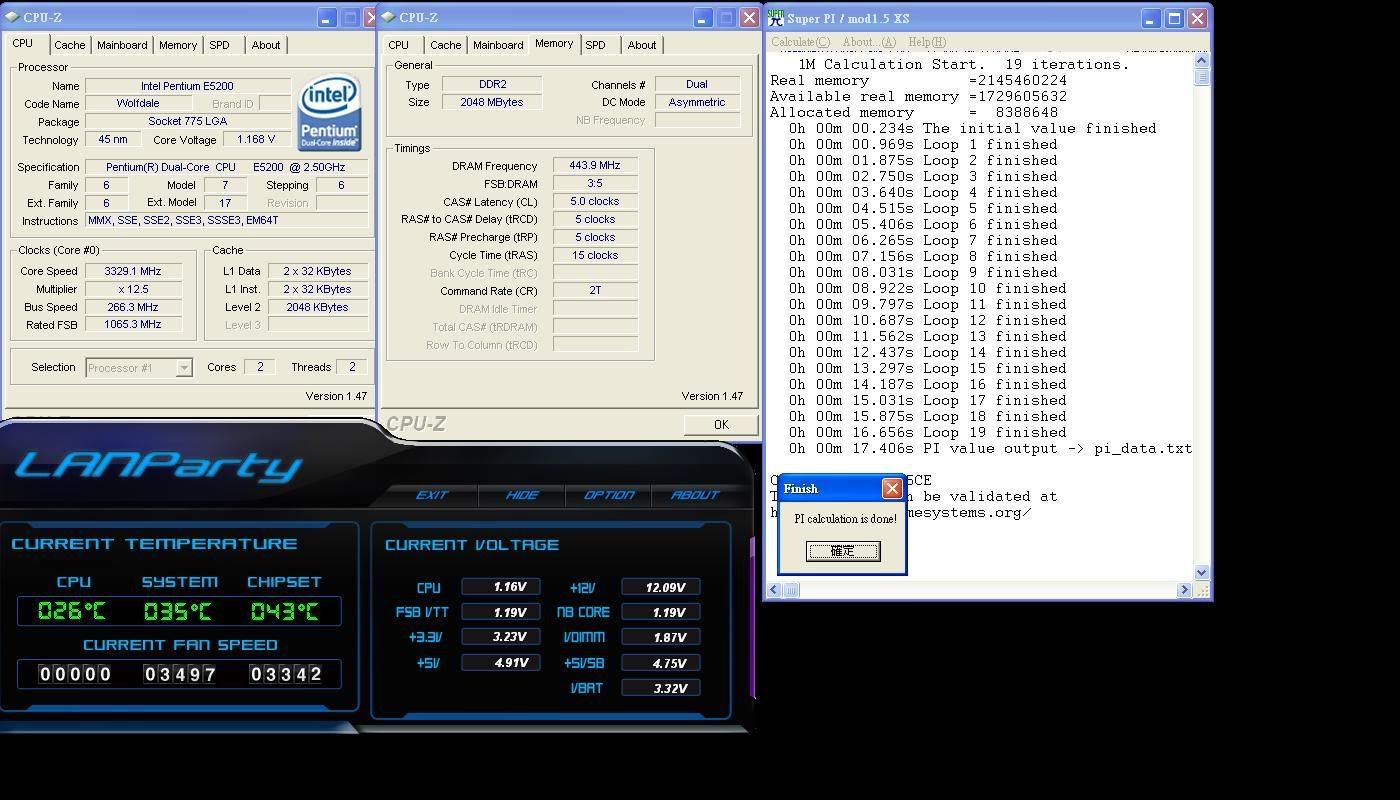Click the Core Speed value 3329.1 MHz
Viewport: 1400px width, 800px height.
[132, 271]
